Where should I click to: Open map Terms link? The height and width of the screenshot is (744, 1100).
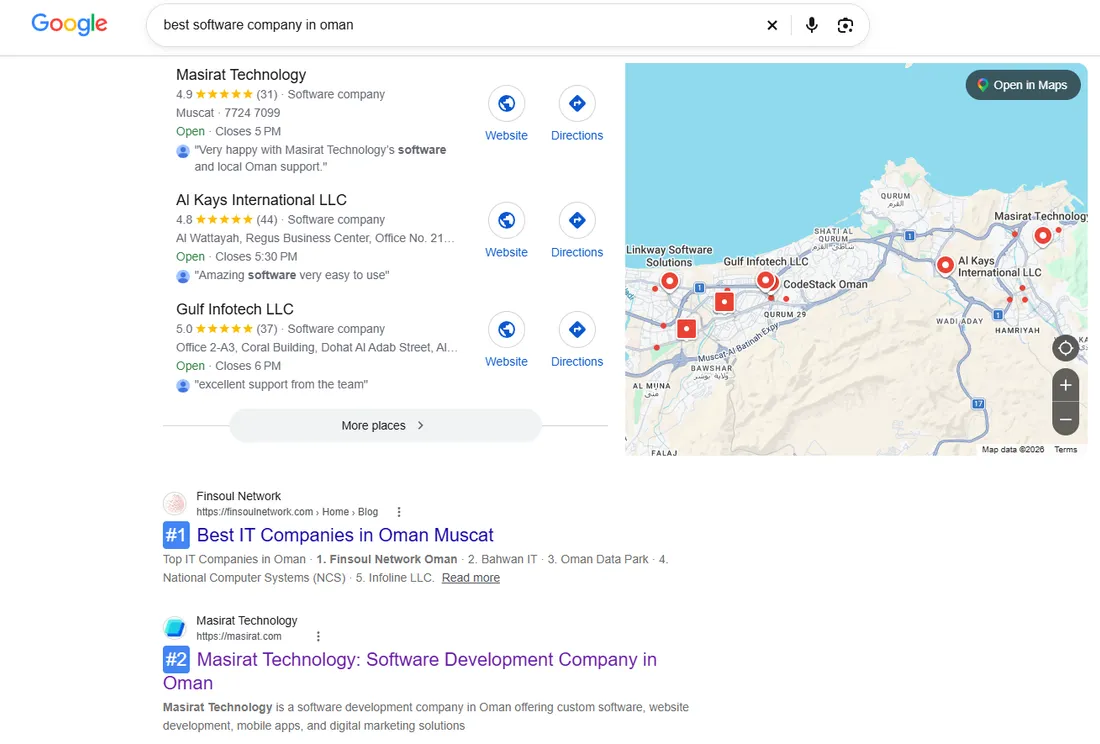1065,449
